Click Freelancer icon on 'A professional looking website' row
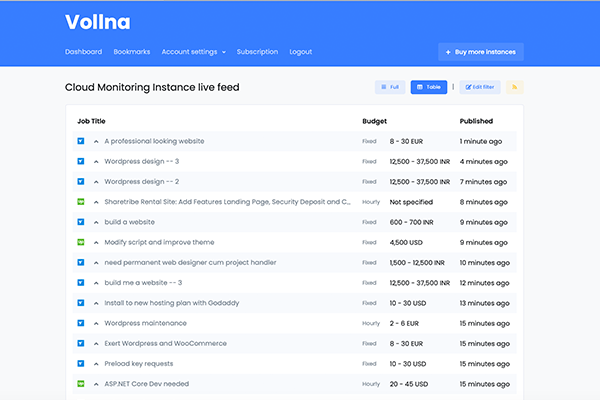The height and width of the screenshot is (400, 600). click(81, 141)
